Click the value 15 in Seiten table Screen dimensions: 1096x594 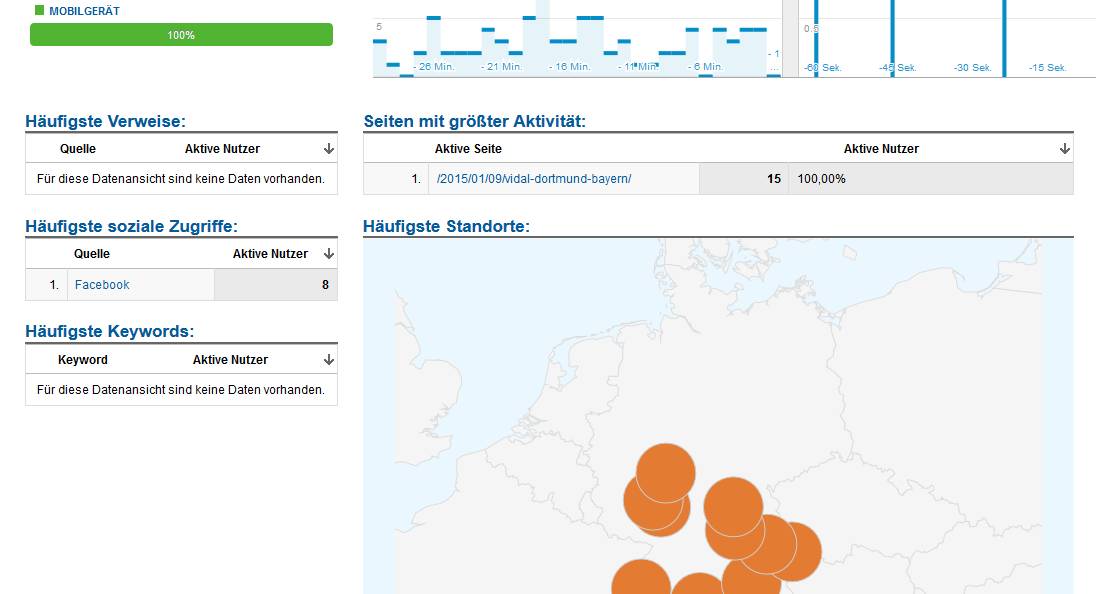click(x=774, y=179)
